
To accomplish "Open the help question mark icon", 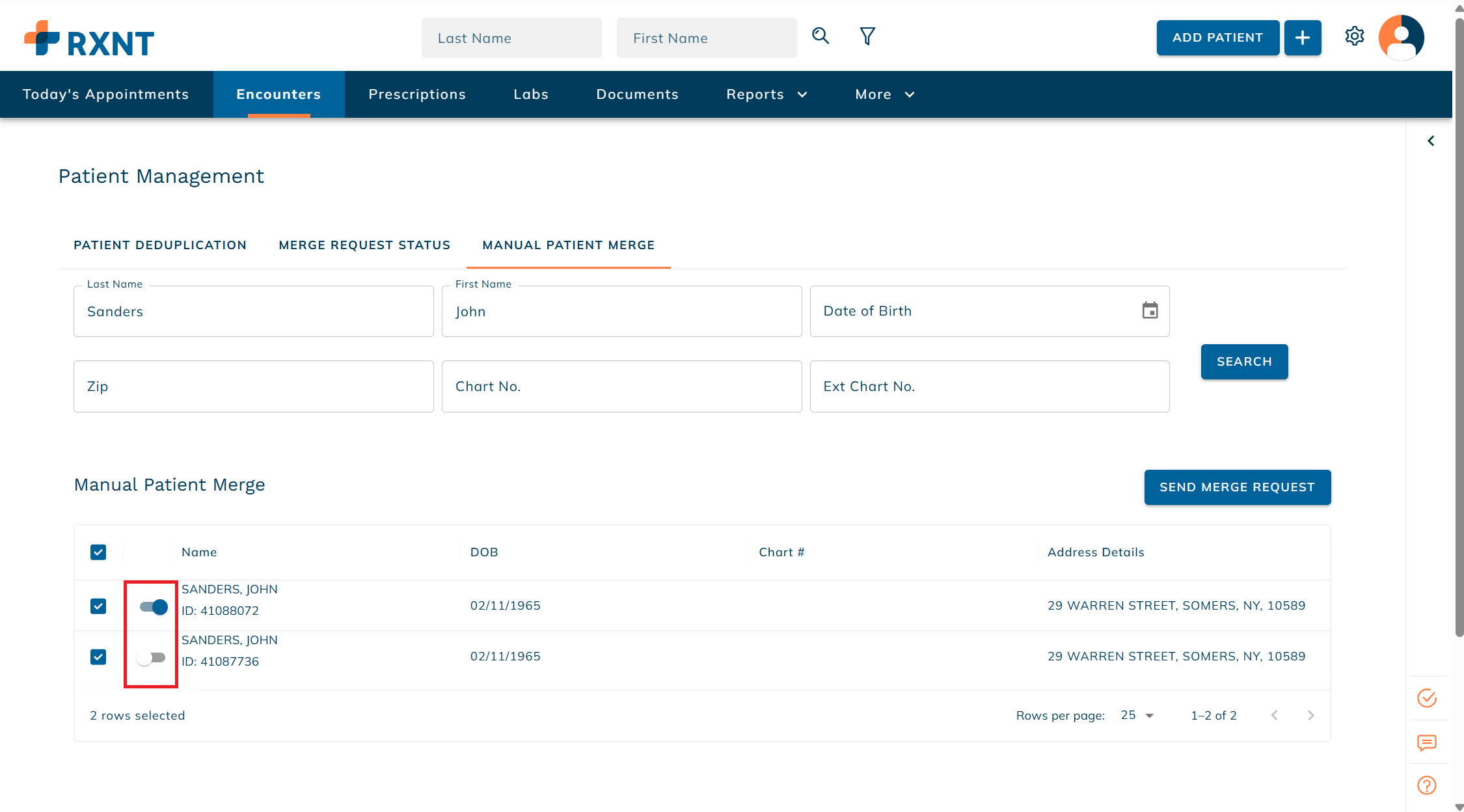I will (1427, 785).
